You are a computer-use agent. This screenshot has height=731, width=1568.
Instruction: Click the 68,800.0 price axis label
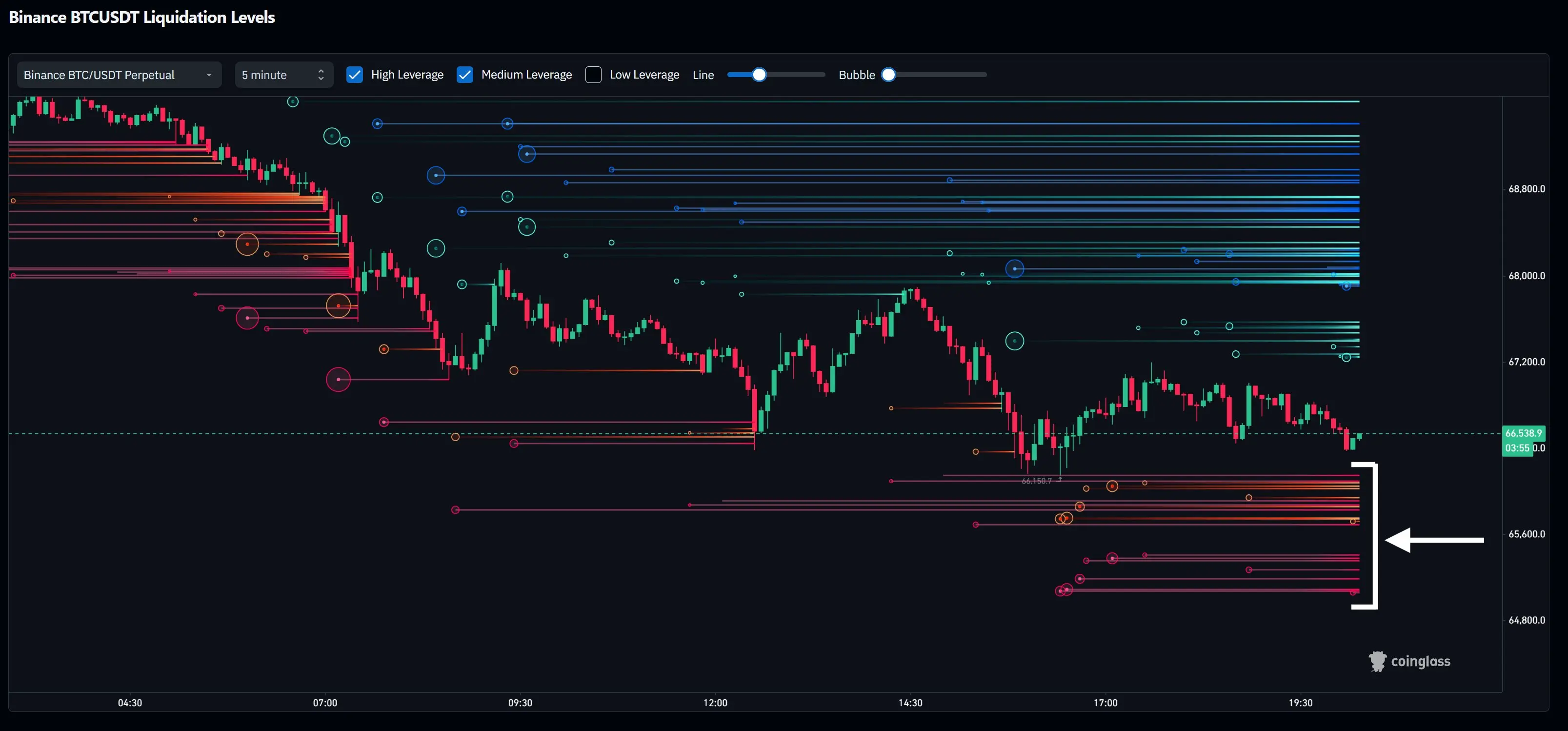tap(1527, 189)
